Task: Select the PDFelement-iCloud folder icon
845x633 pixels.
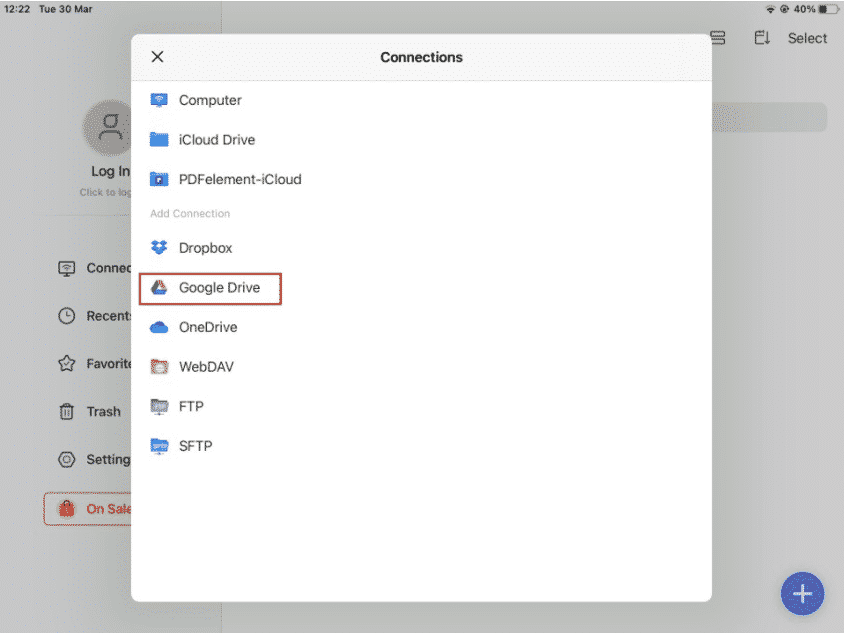Action: (x=159, y=180)
